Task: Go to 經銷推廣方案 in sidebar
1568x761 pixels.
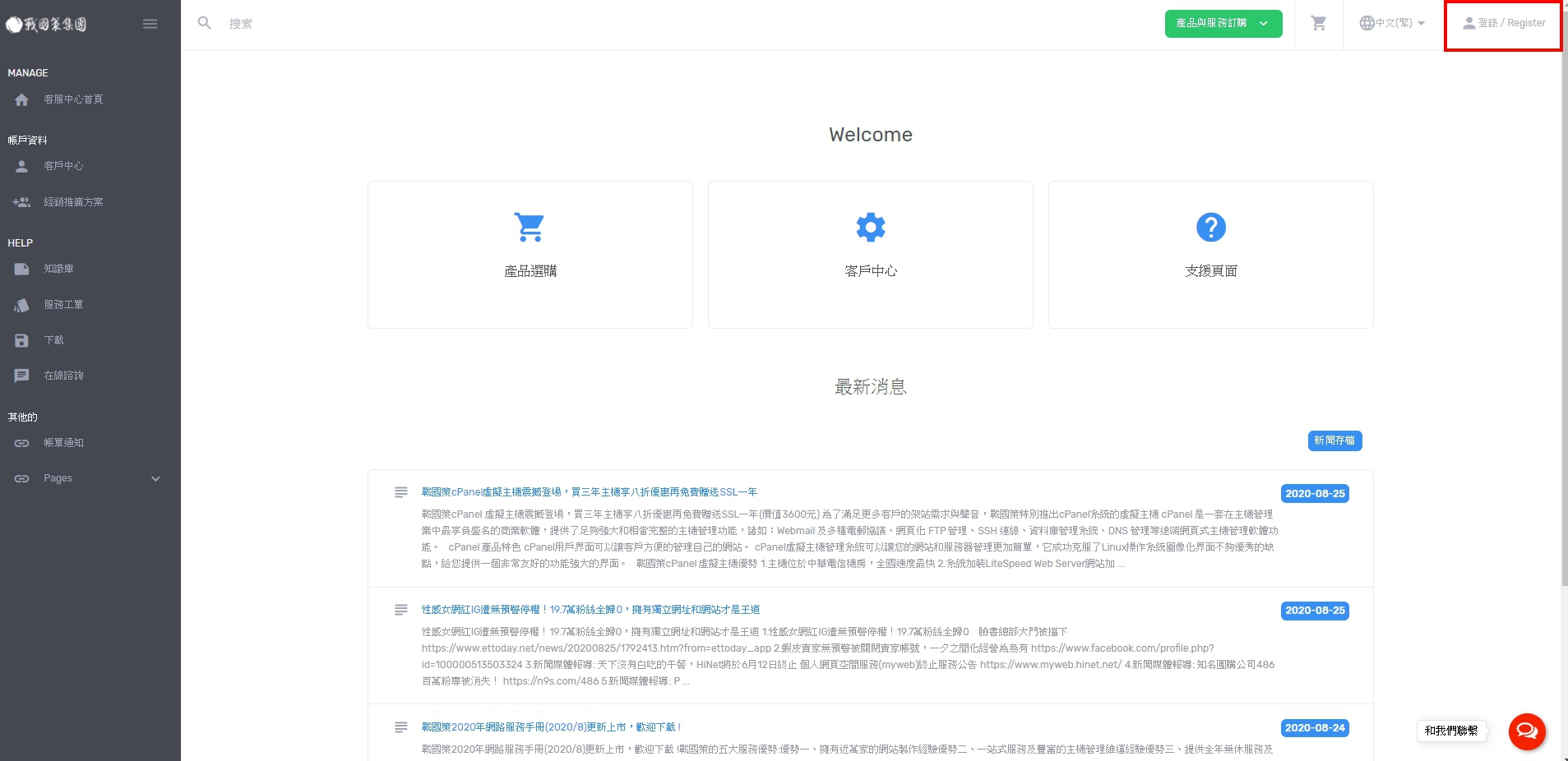Action: click(x=73, y=202)
